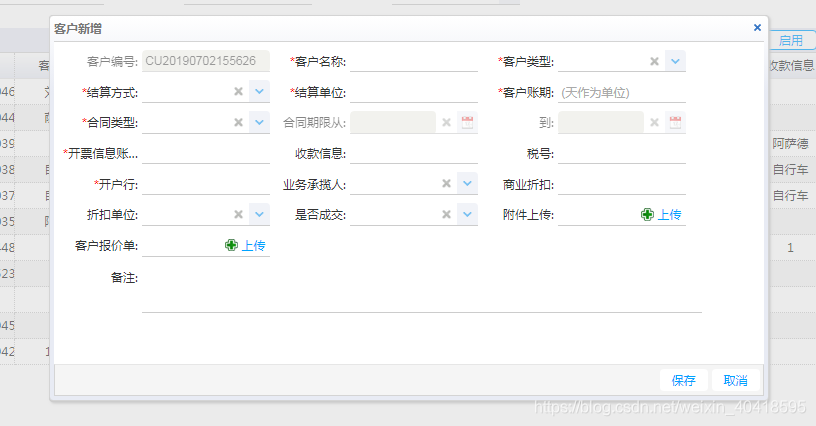Focus the 客户名称 input field
This screenshot has width=816, height=426.
[414, 61]
